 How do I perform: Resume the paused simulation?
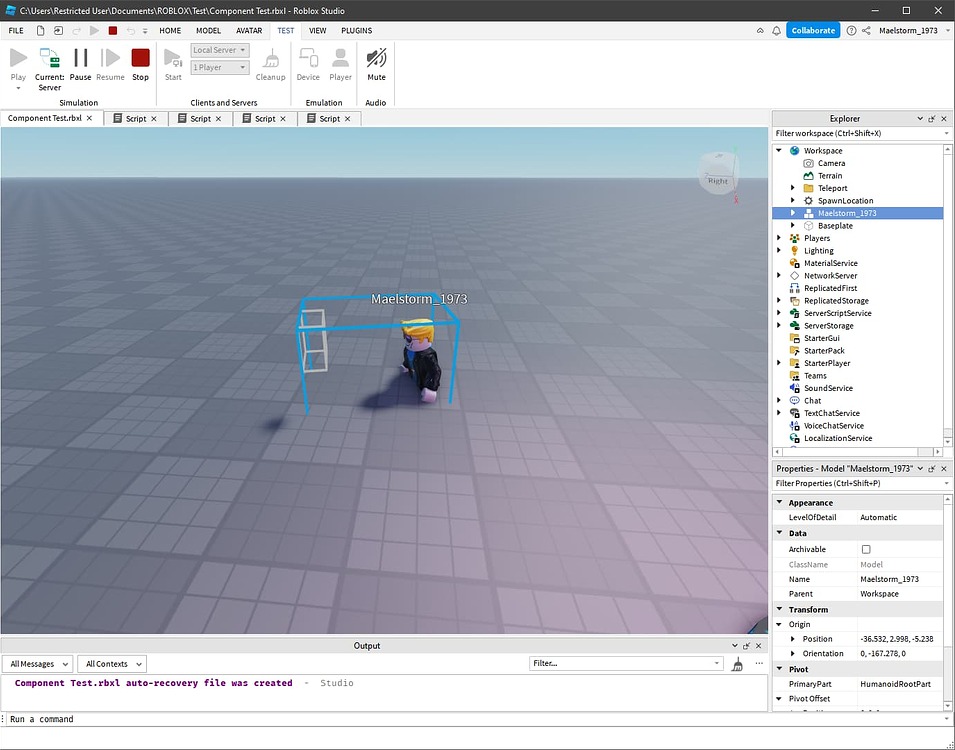(x=110, y=62)
